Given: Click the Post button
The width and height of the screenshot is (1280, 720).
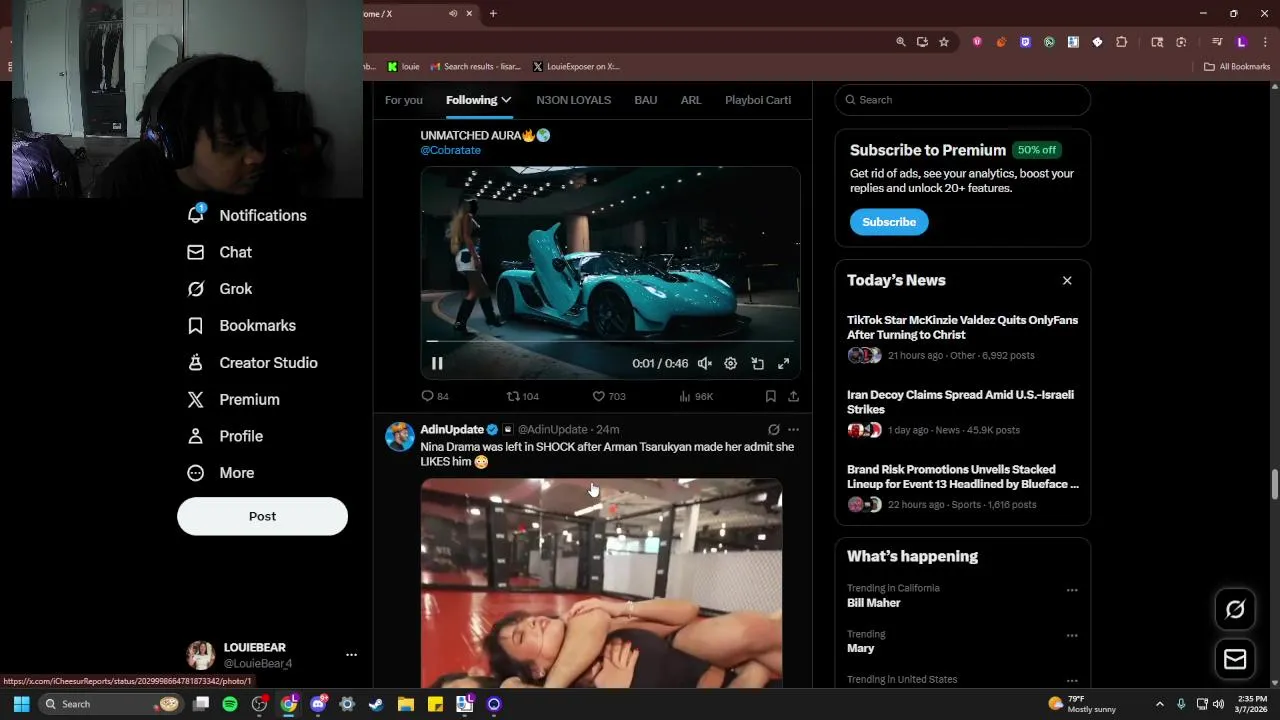Looking at the screenshot, I should coord(262,516).
